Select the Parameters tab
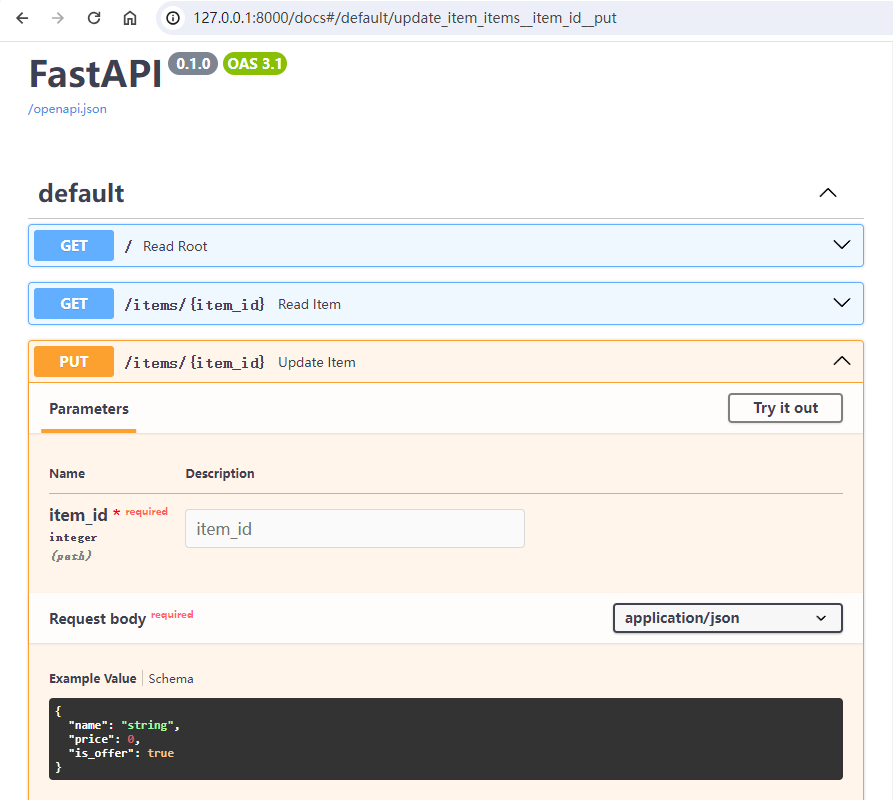 89,409
